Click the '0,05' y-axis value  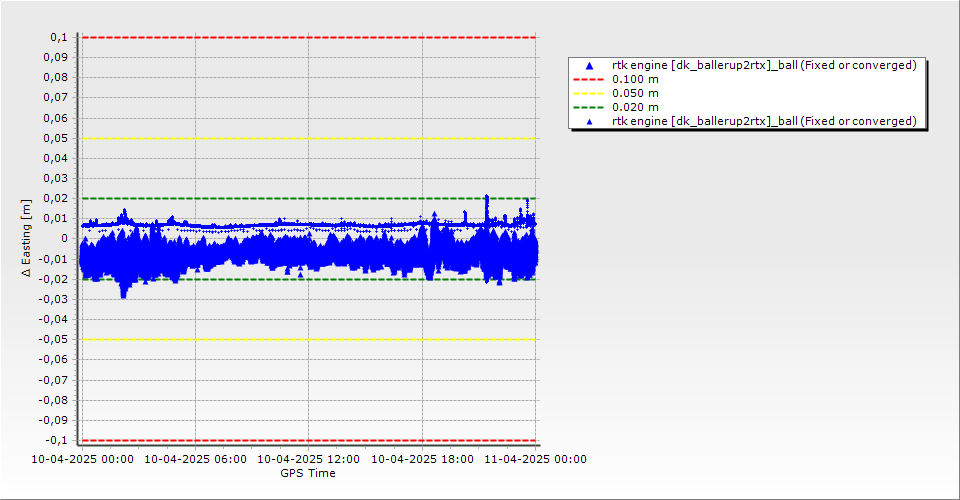point(56,138)
